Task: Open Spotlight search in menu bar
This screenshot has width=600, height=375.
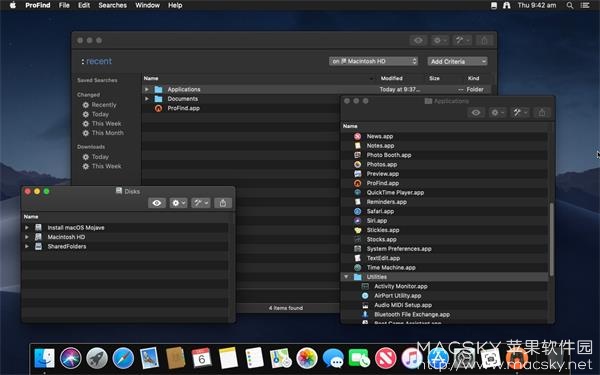Action: [570, 5]
